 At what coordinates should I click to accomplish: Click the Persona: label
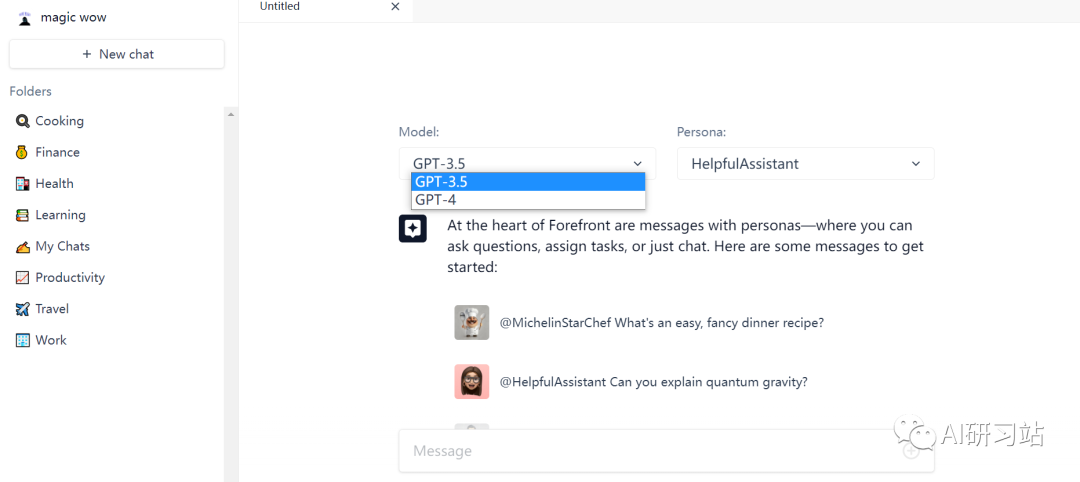click(x=701, y=132)
